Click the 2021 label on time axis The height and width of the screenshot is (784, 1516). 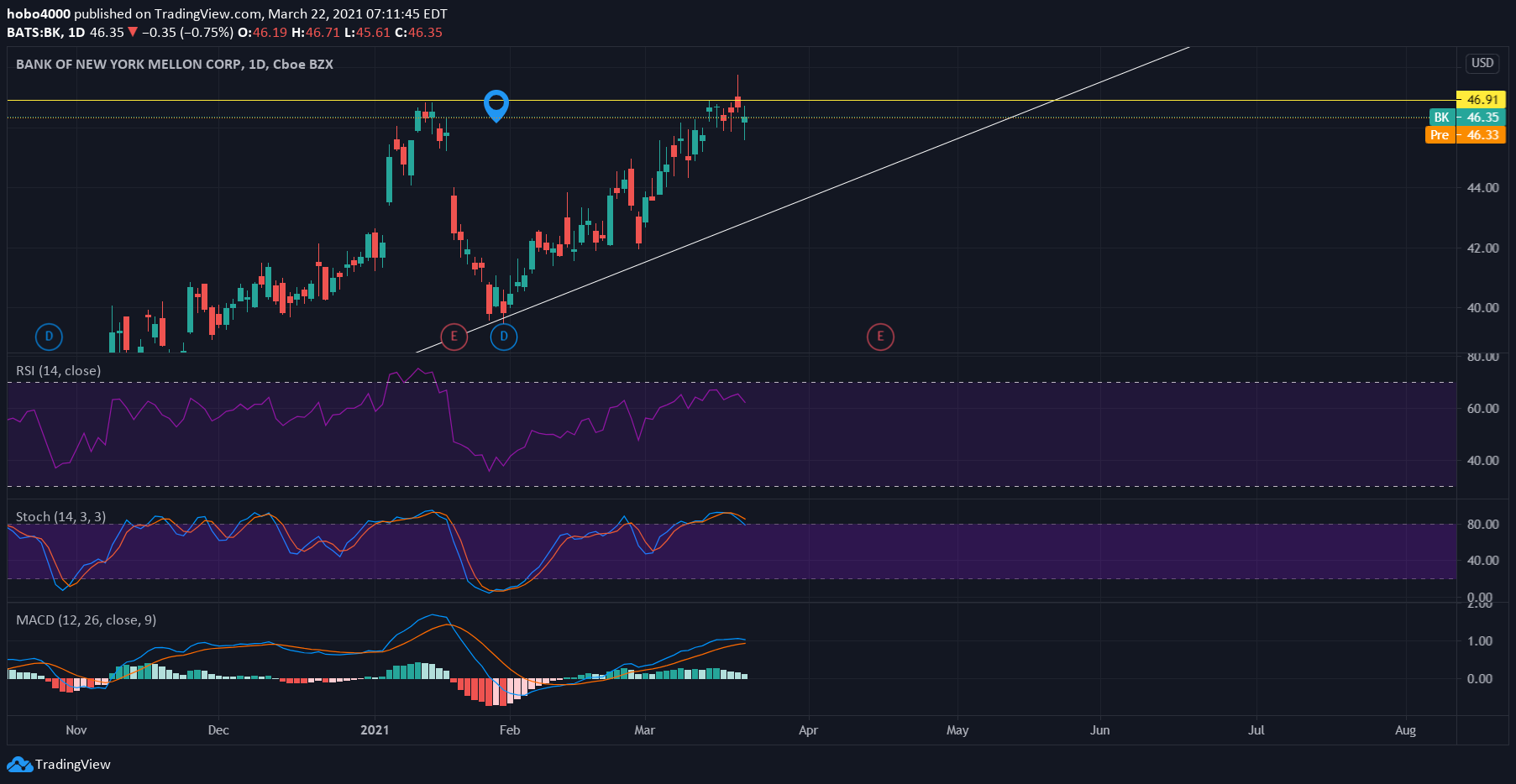point(375,730)
